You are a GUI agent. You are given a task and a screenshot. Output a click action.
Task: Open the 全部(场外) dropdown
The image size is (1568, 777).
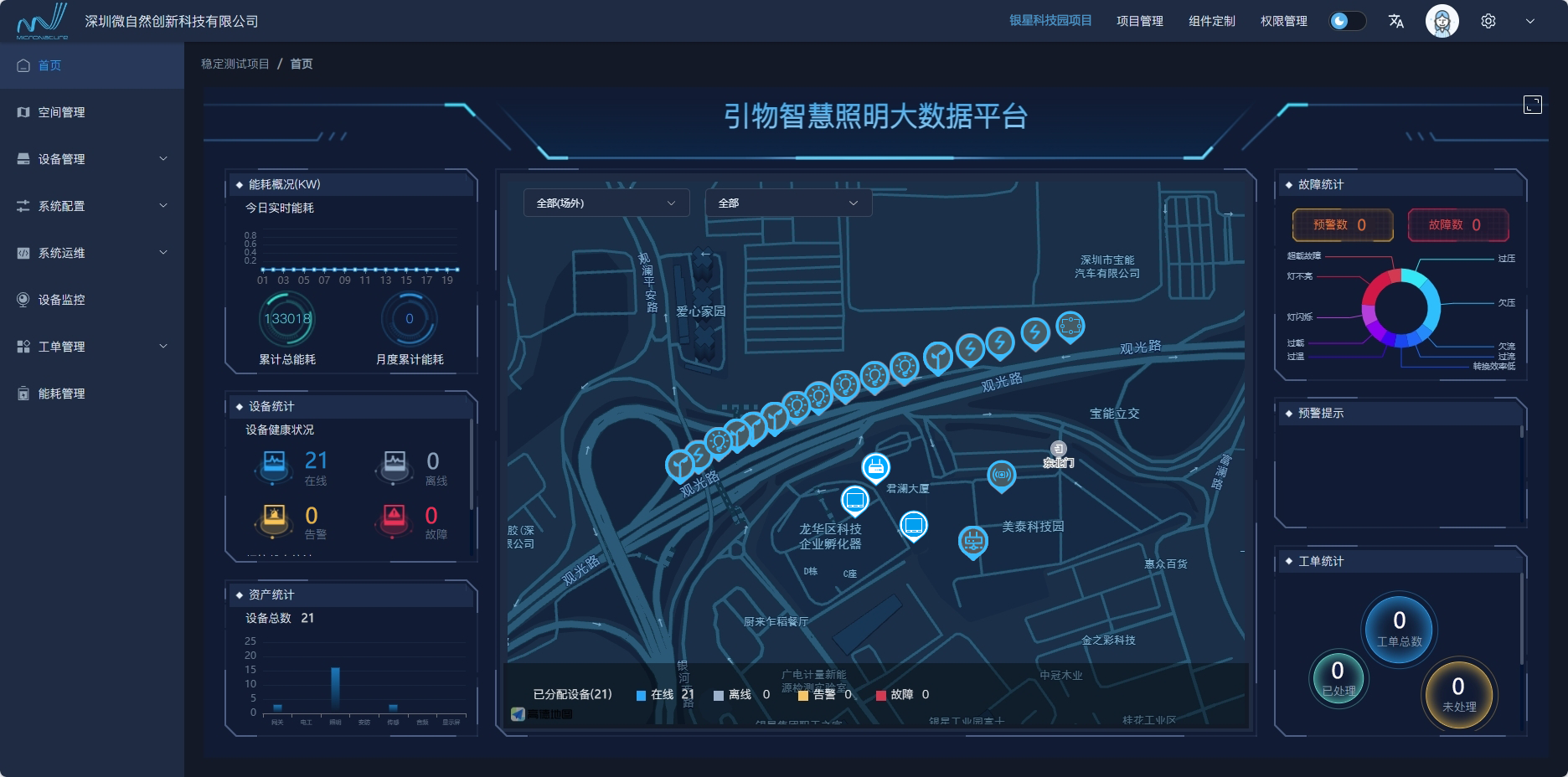(x=606, y=203)
